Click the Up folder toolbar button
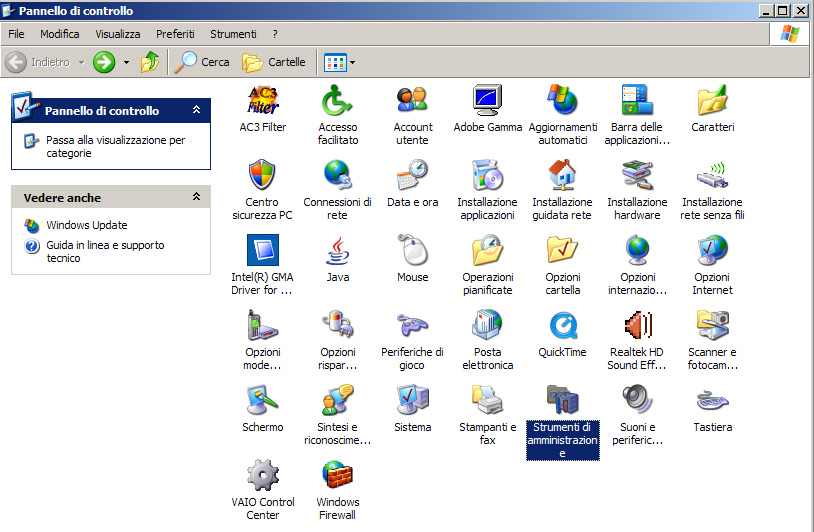 (x=150, y=62)
